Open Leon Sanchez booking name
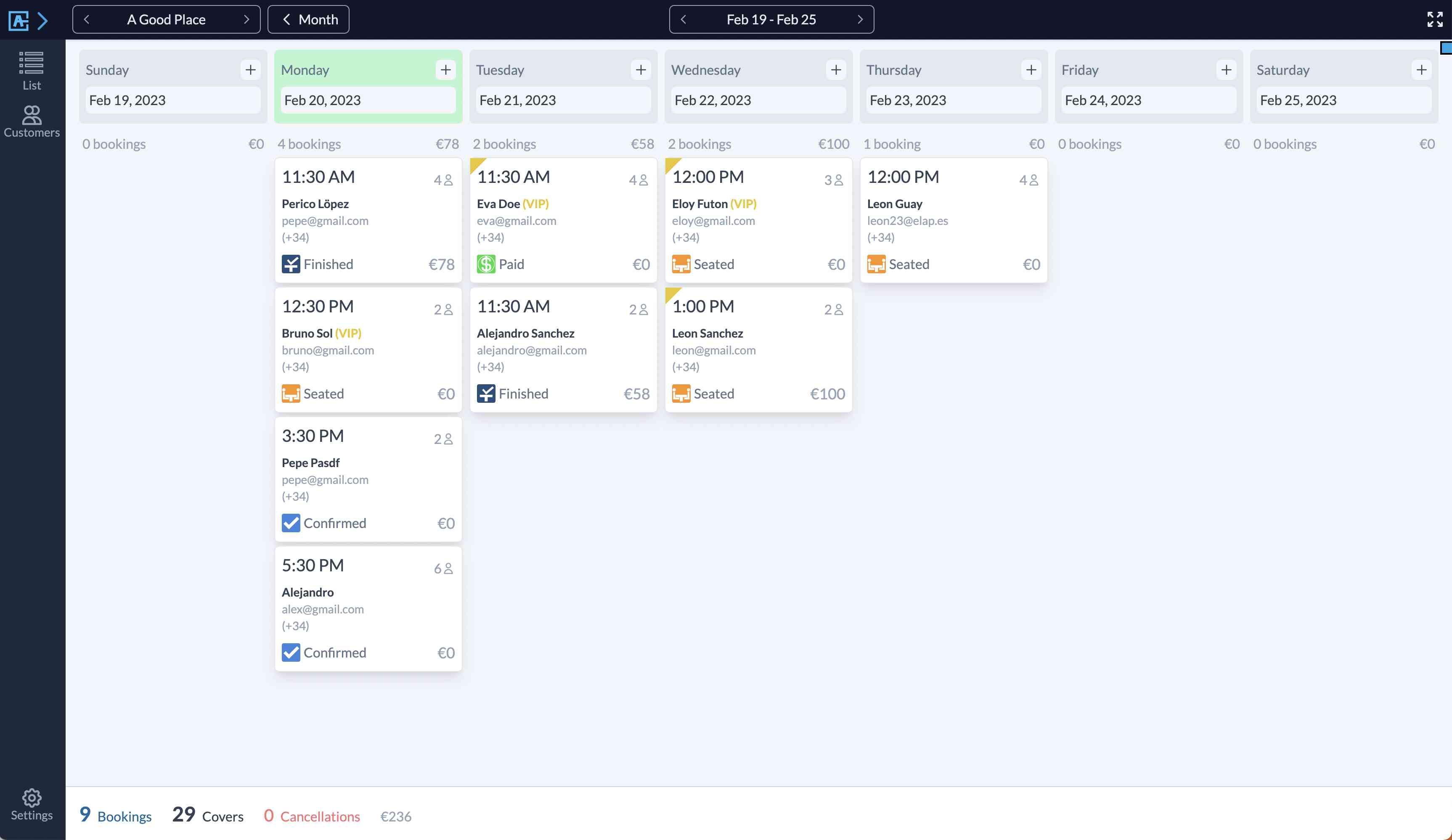The image size is (1452, 840). (707, 333)
